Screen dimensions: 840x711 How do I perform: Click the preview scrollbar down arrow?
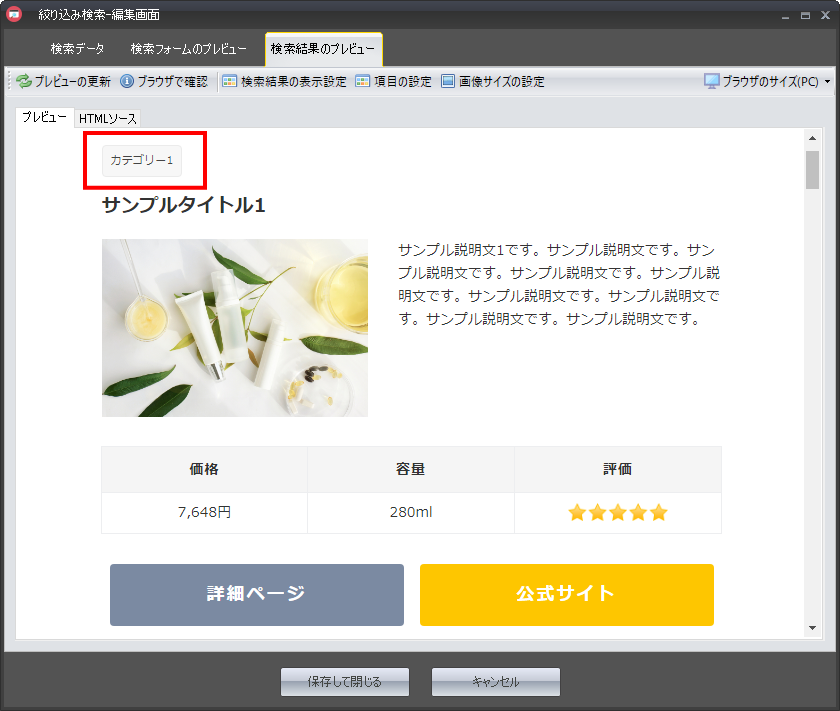coord(812,627)
